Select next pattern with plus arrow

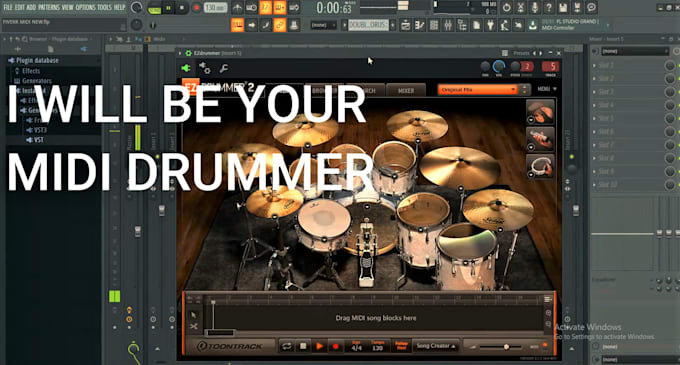[392, 25]
